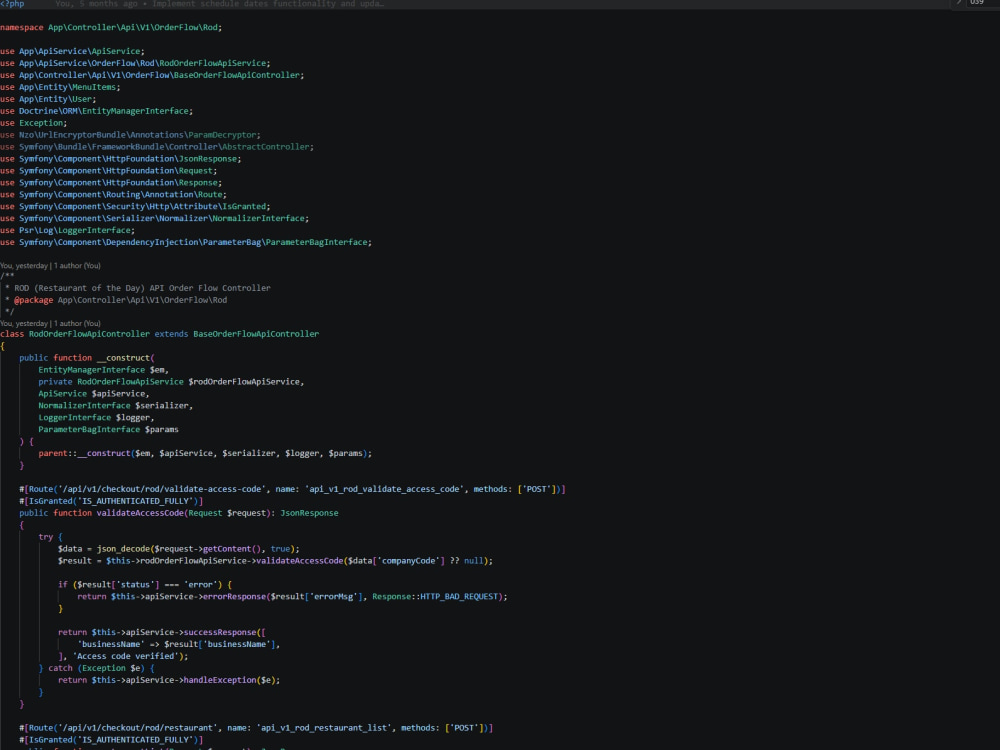
Task: Click the 'use App\ApiService\ApiService;' import line
Action: tap(72, 51)
